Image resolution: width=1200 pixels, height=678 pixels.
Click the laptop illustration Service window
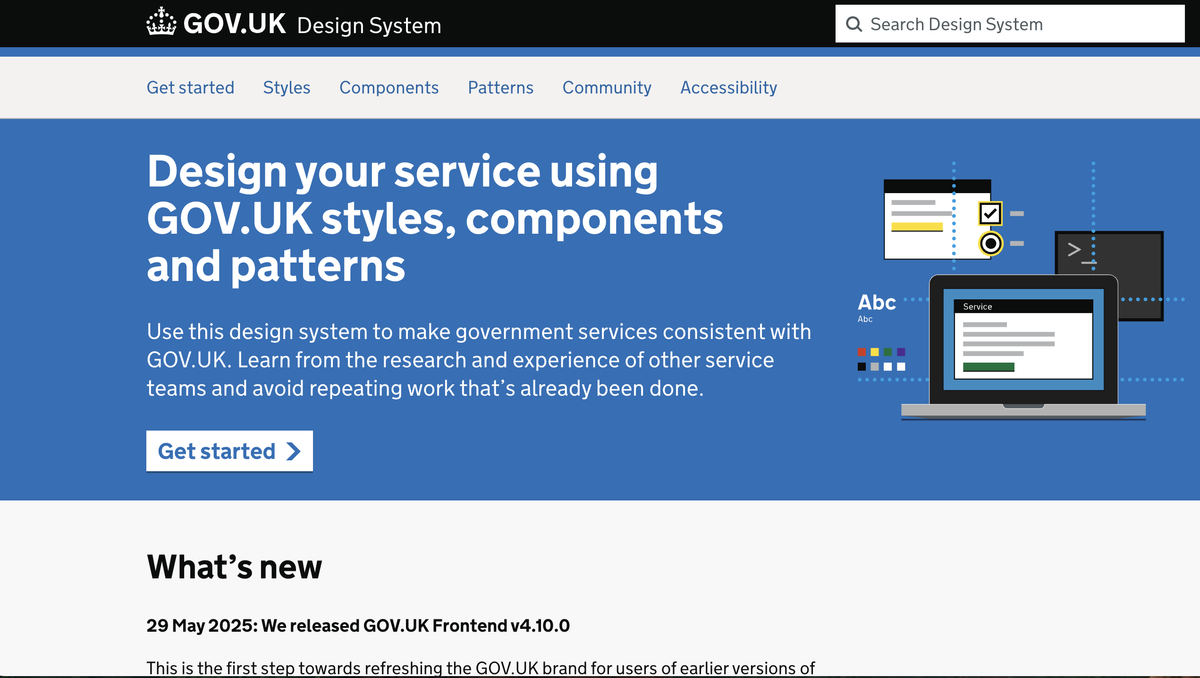click(x=1023, y=339)
